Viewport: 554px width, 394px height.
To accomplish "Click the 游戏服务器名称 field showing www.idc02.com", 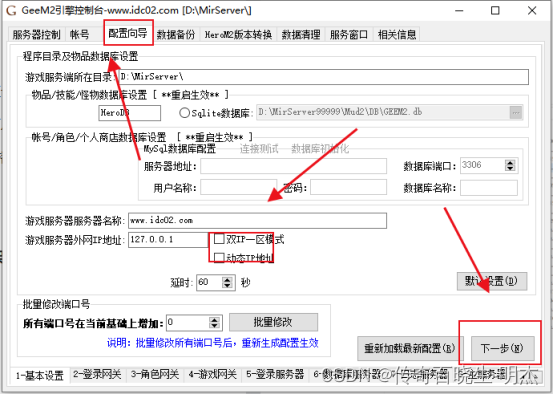I will pyautogui.click(x=257, y=220).
